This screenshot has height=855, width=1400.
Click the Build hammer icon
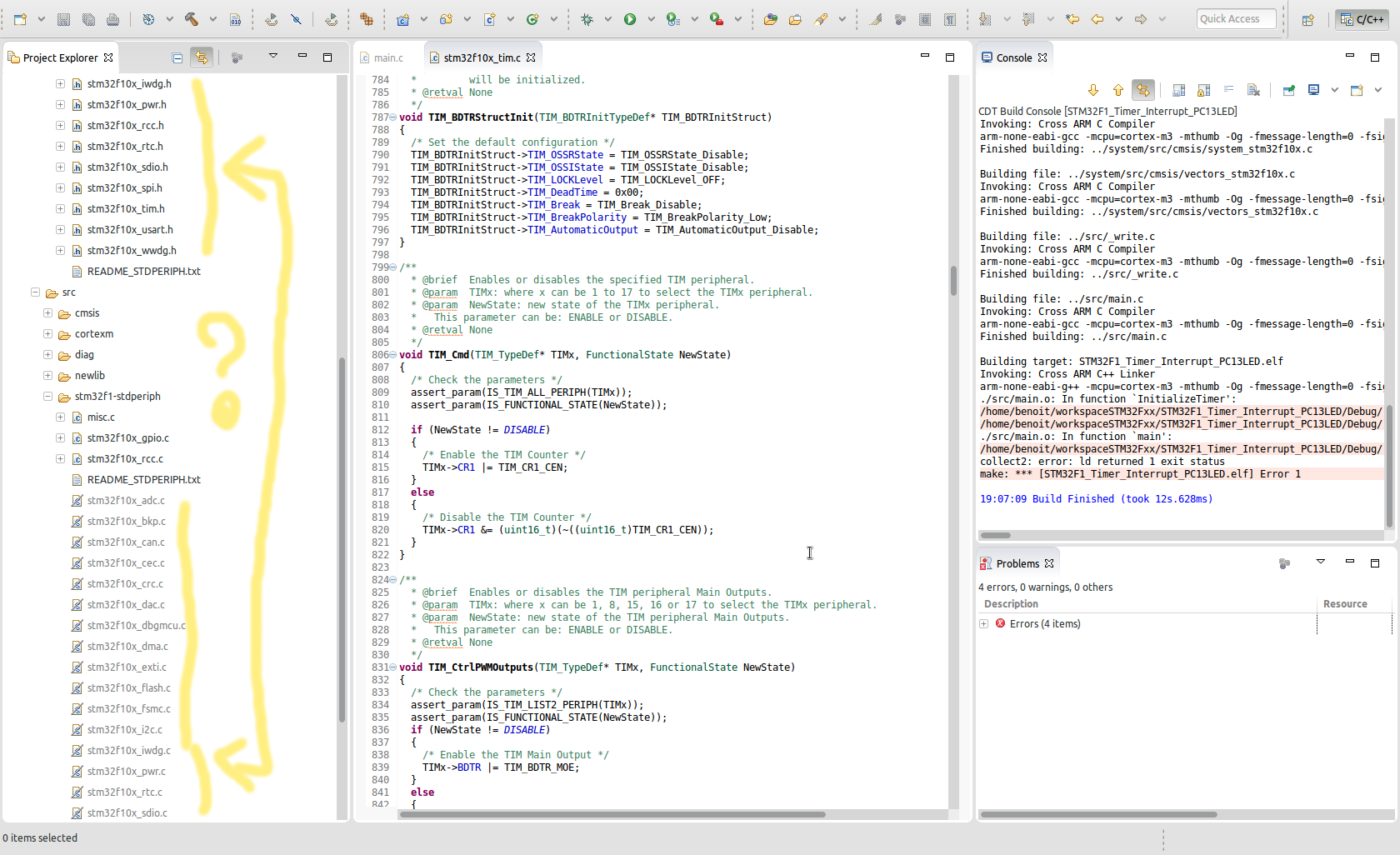(x=192, y=19)
